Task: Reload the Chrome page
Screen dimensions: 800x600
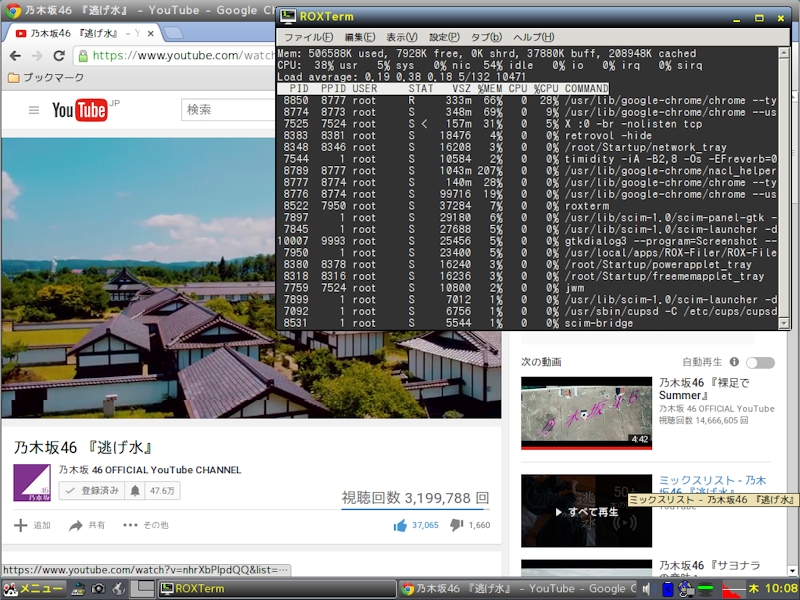Action: [59, 56]
